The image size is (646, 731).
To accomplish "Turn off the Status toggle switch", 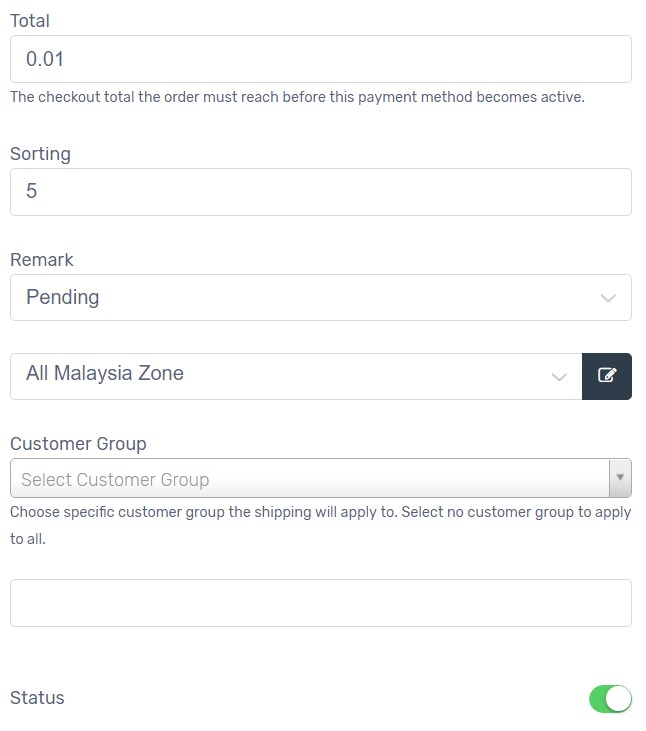I will pos(610,698).
